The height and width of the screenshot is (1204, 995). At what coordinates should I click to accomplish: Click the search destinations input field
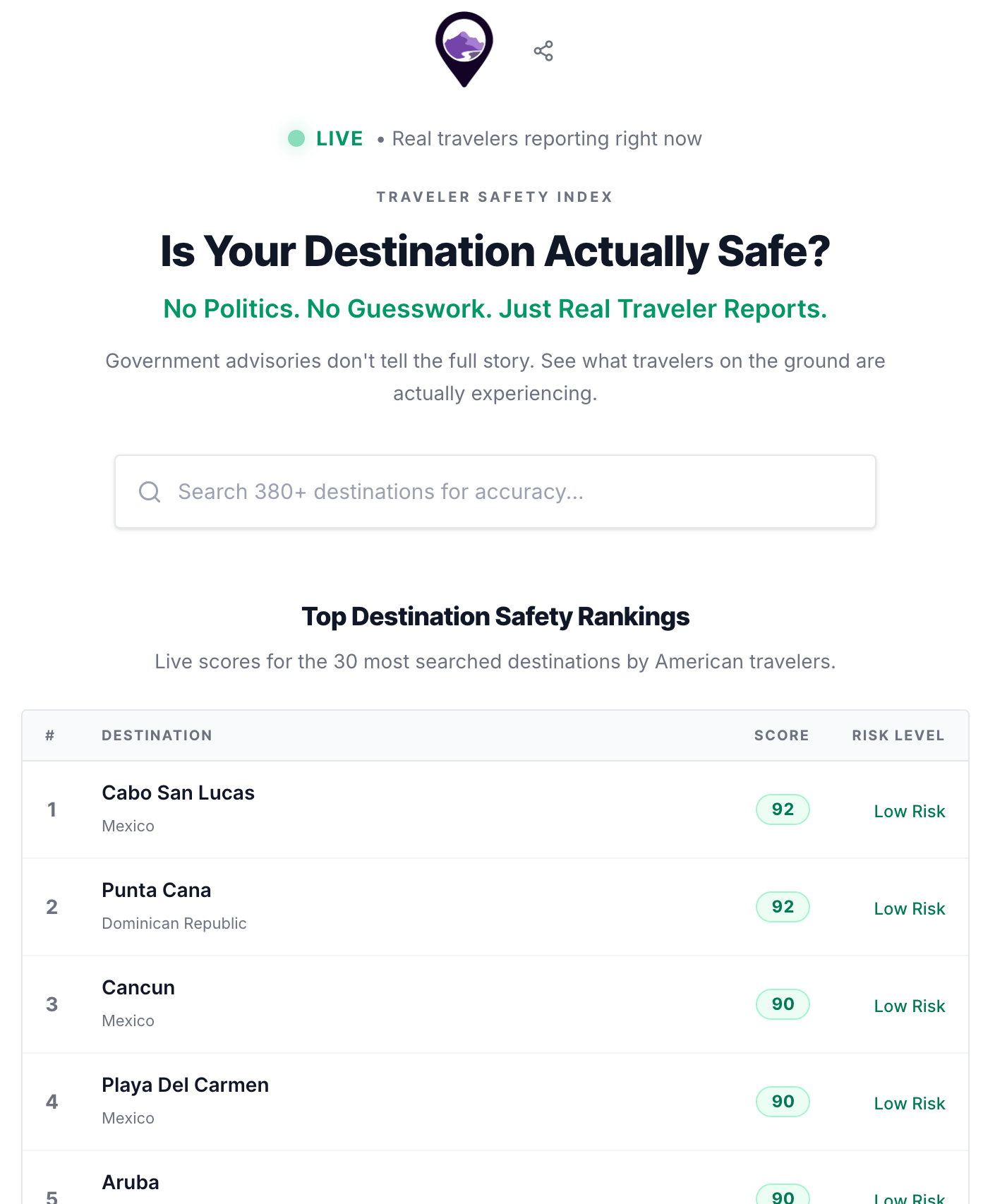(494, 492)
